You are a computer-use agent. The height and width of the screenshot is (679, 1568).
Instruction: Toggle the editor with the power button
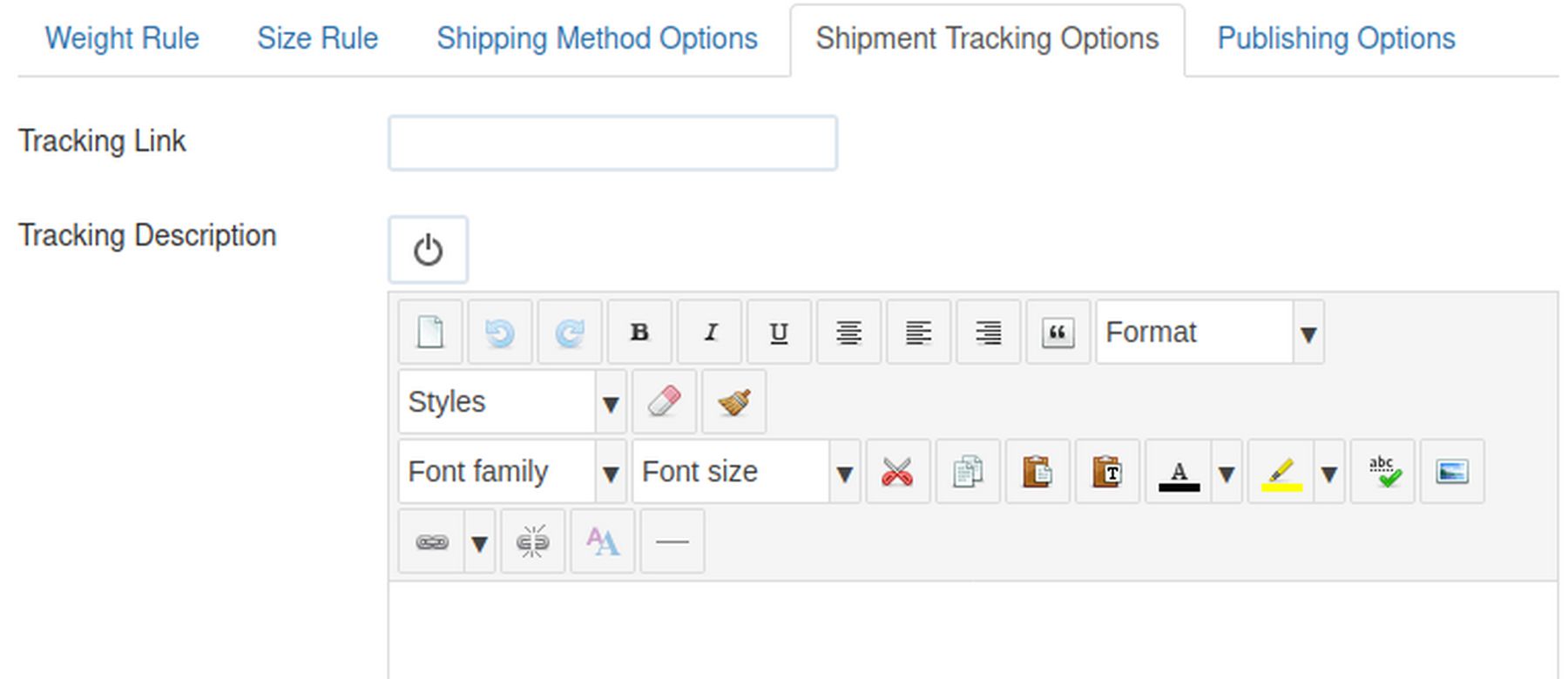pyautogui.click(x=428, y=251)
